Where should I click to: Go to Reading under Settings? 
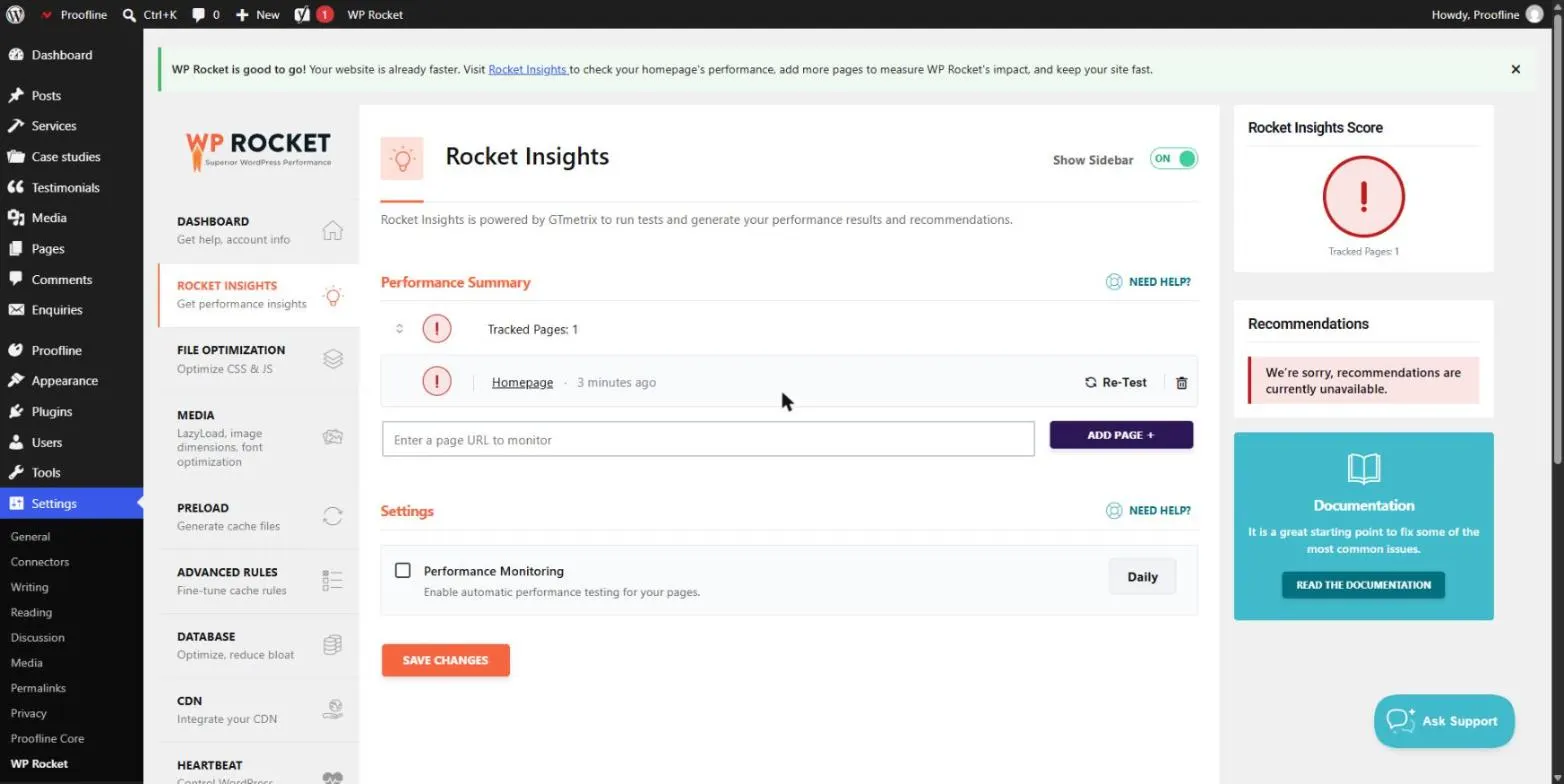tap(31, 612)
